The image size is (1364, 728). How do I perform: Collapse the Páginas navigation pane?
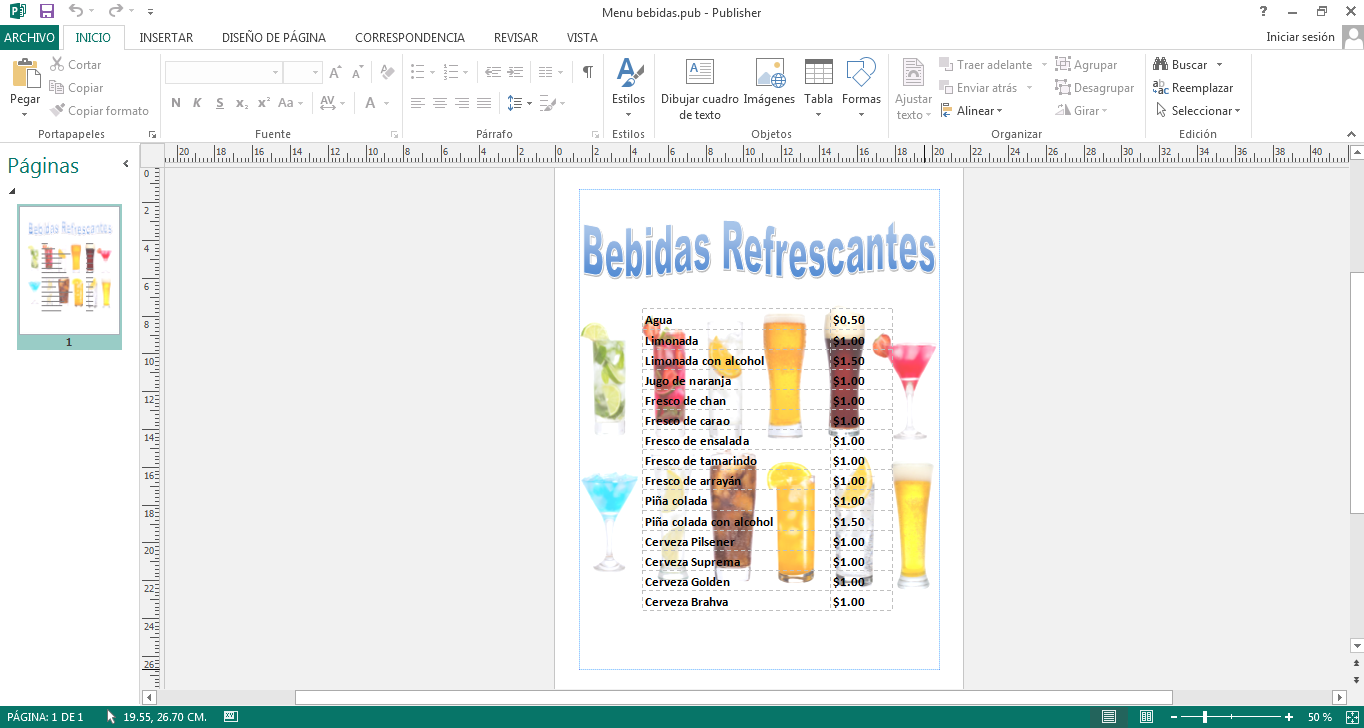click(x=126, y=164)
